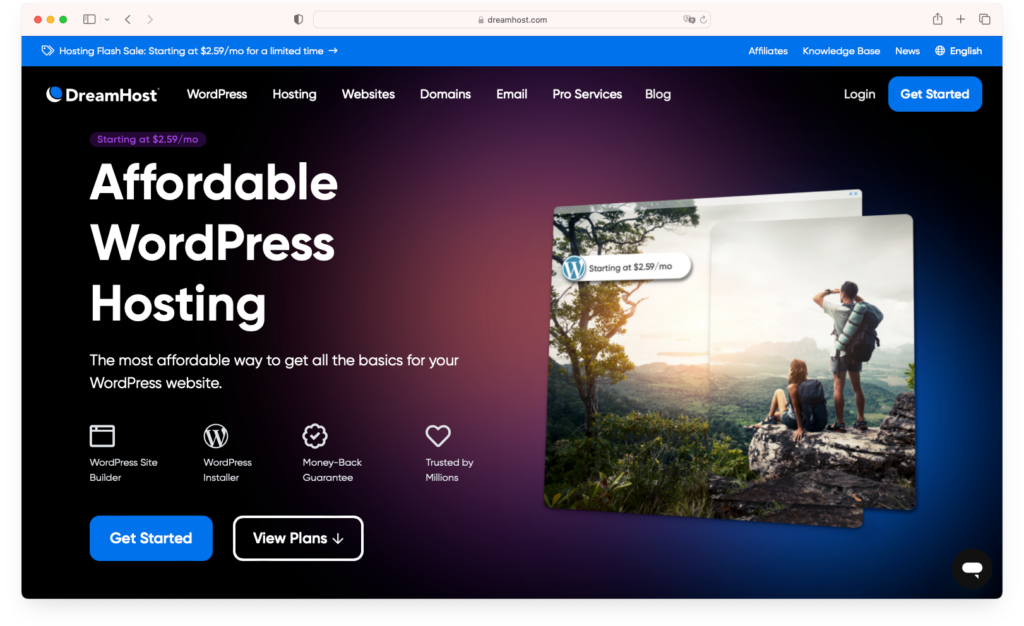The image size is (1024, 626).
Task: Open the sidebar options dropdown chevron
Action: click(107, 20)
